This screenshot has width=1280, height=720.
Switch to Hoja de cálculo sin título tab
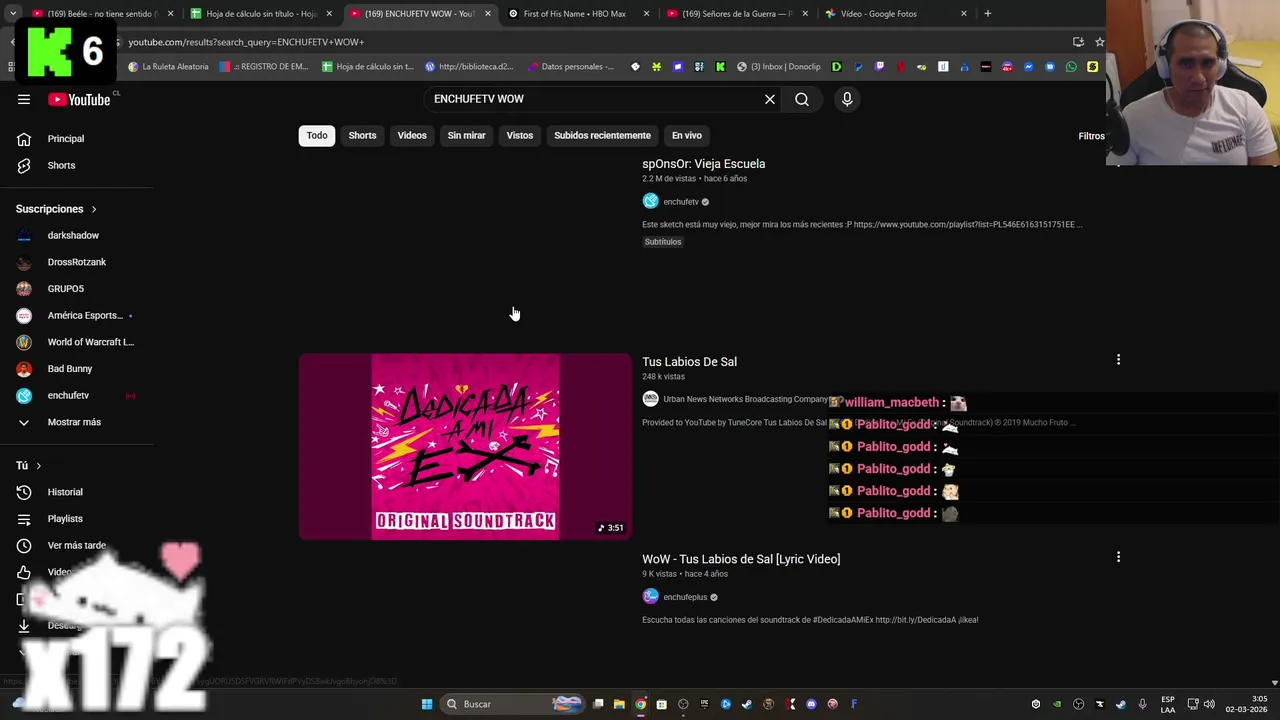point(262,14)
